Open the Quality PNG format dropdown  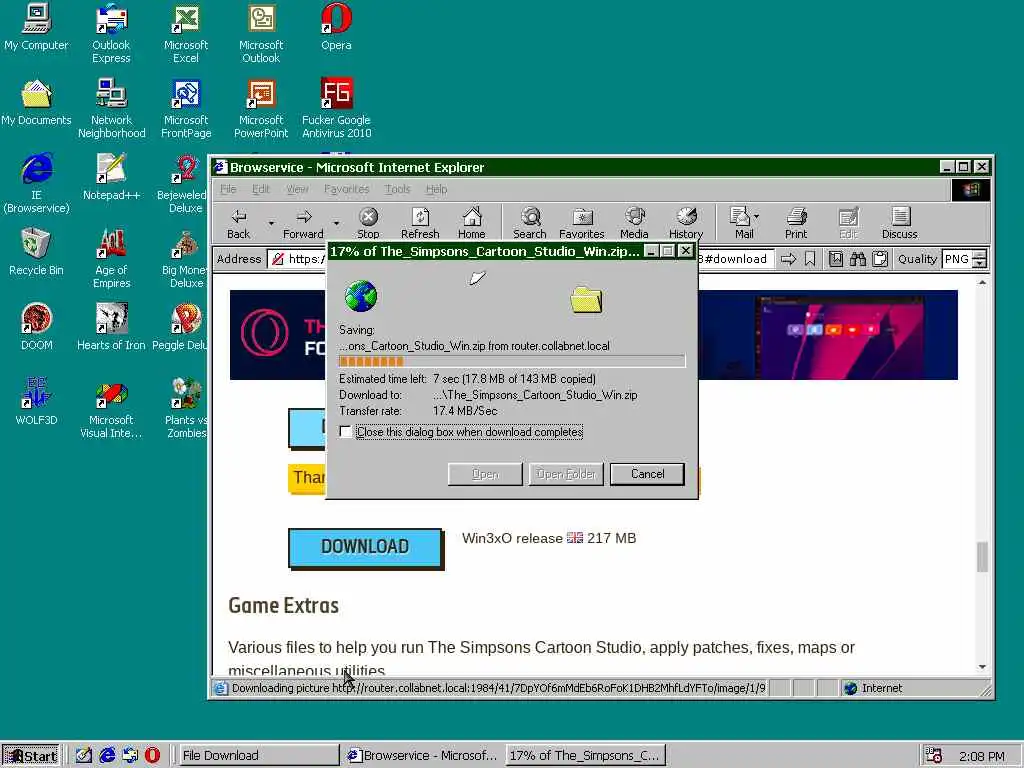click(x=979, y=259)
